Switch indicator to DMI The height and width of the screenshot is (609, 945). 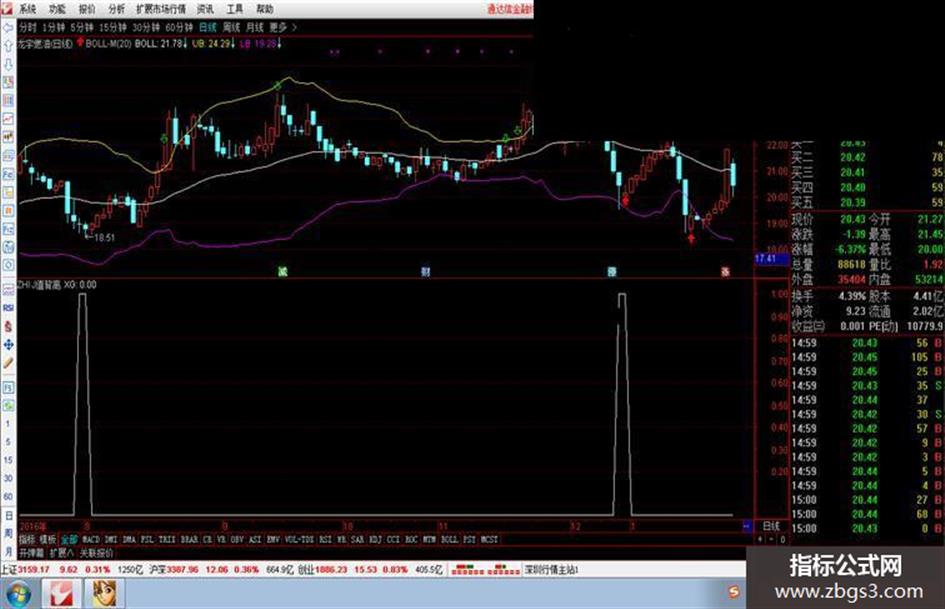tap(111, 539)
